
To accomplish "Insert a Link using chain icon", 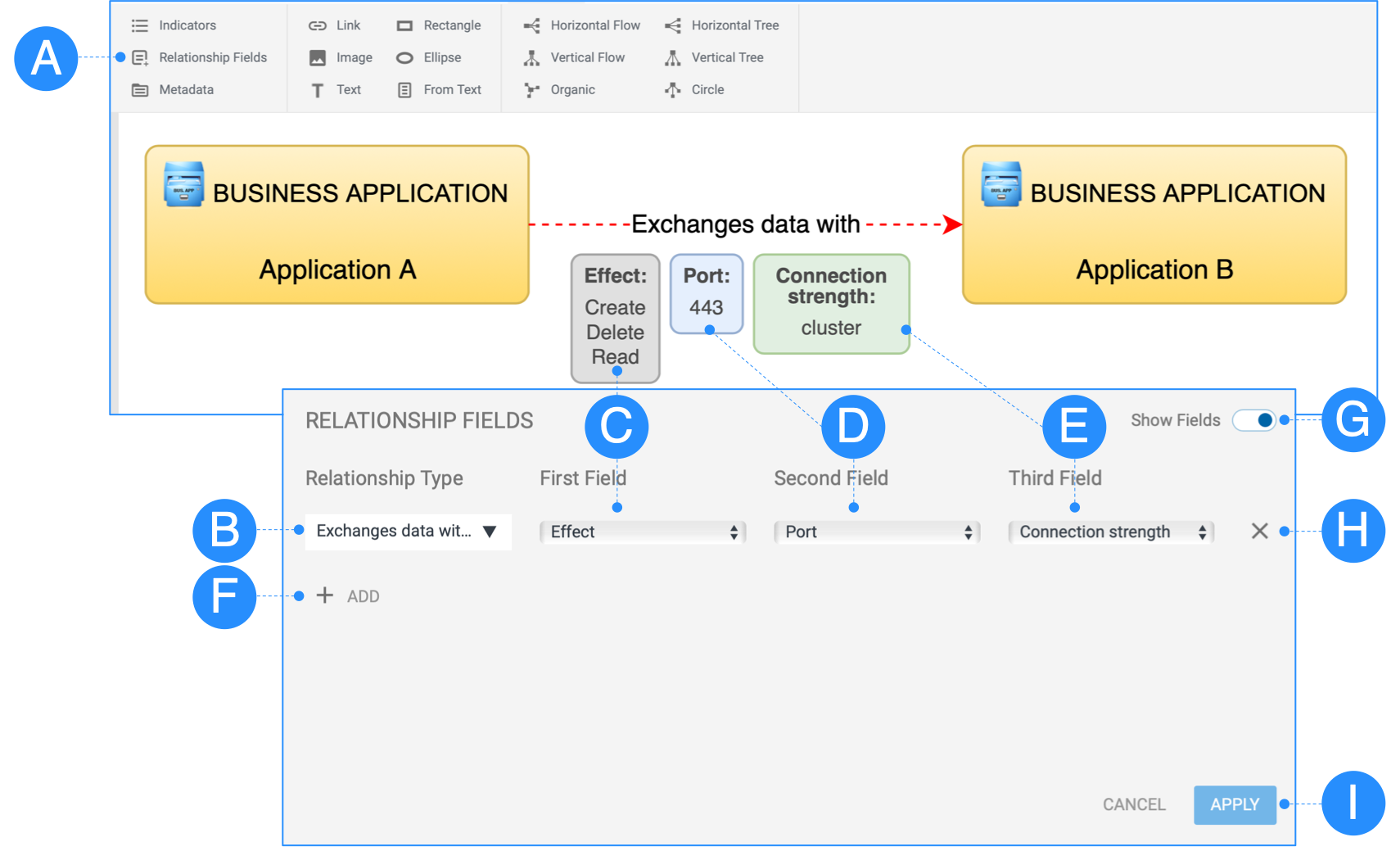I will pyautogui.click(x=318, y=25).
